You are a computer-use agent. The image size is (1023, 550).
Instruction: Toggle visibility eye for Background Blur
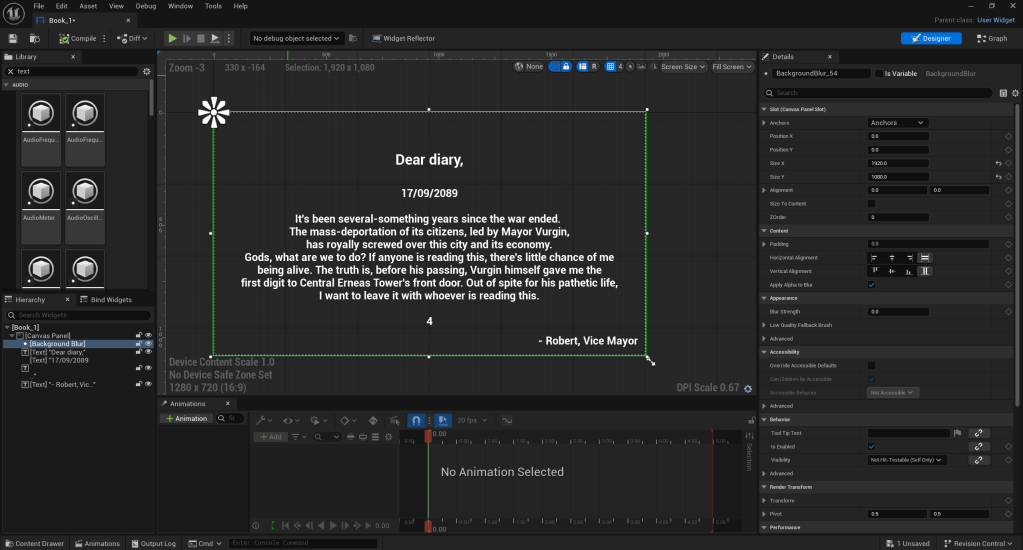148,344
